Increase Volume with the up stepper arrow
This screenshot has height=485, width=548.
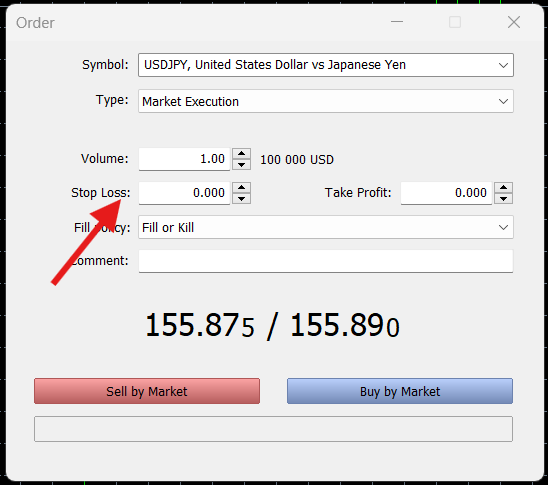pyautogui.click(x=241, y=154)
